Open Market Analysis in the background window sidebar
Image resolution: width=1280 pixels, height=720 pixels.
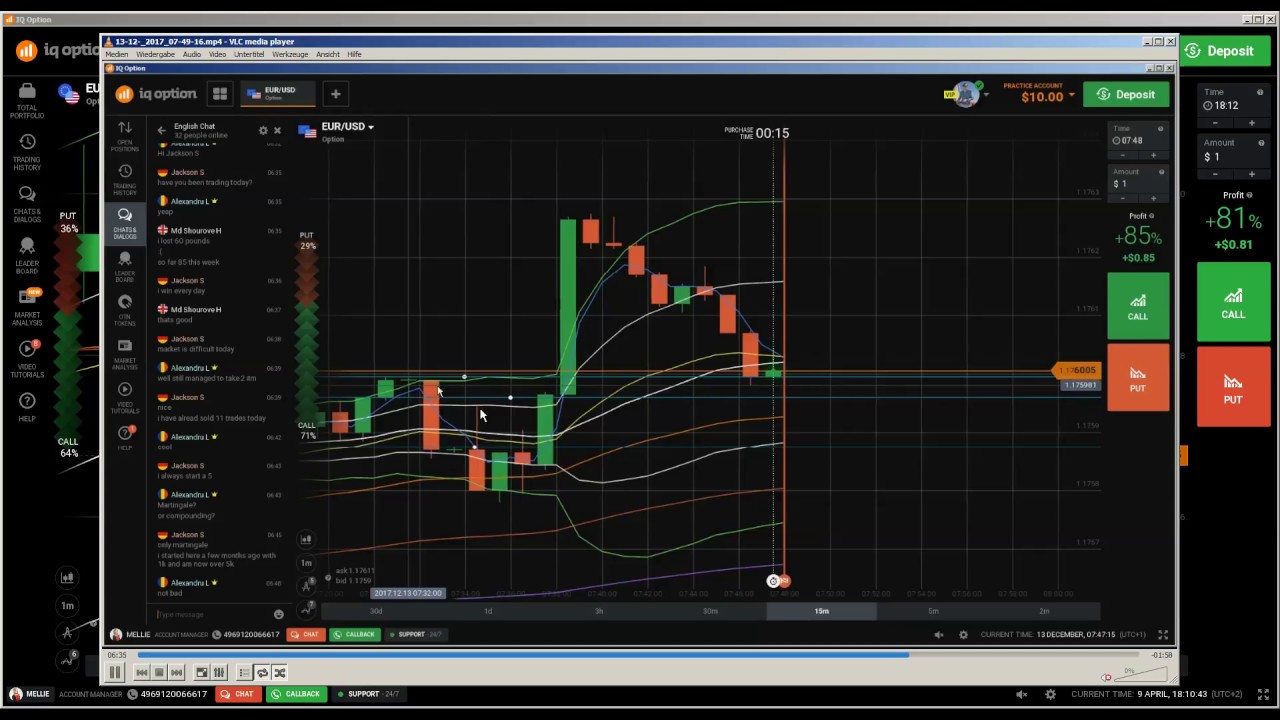tap(27, 307)
